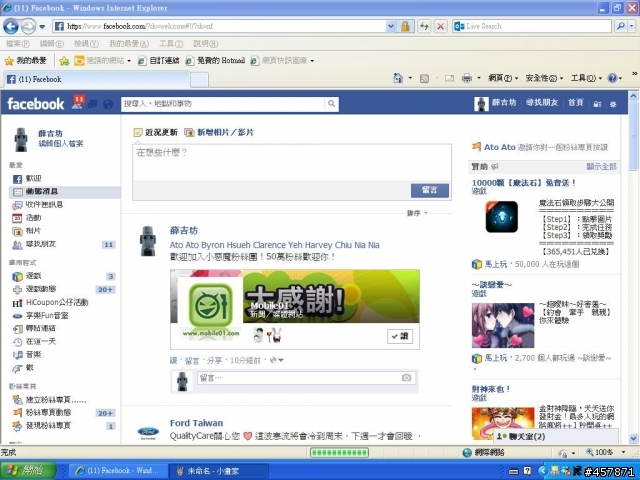The height and width of the screenshot is (480, 640).
Task: Open the Live Search options dropdown arrow
Action: tap(632, 26)
